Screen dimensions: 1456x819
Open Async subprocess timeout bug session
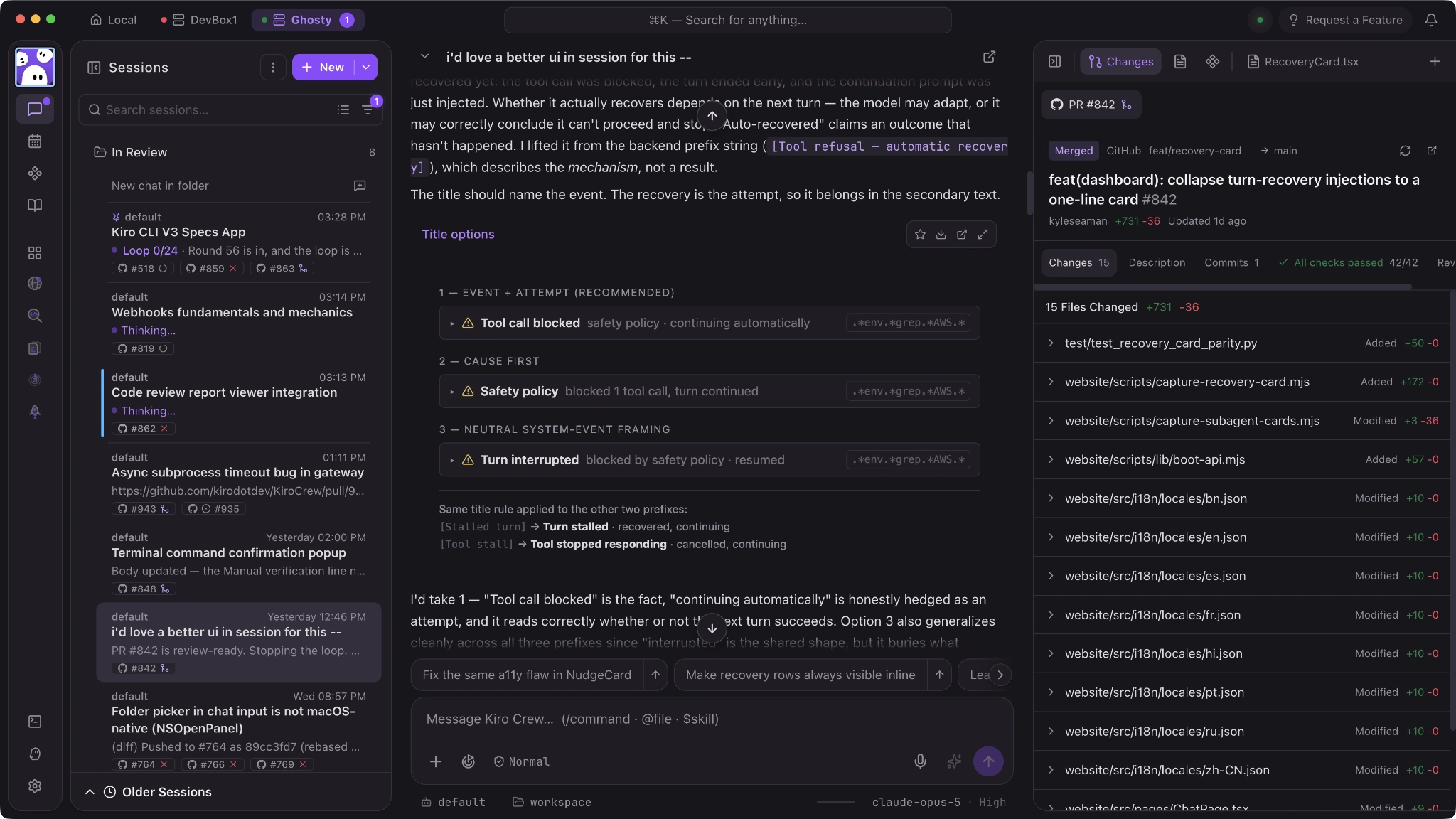(238, 483)
